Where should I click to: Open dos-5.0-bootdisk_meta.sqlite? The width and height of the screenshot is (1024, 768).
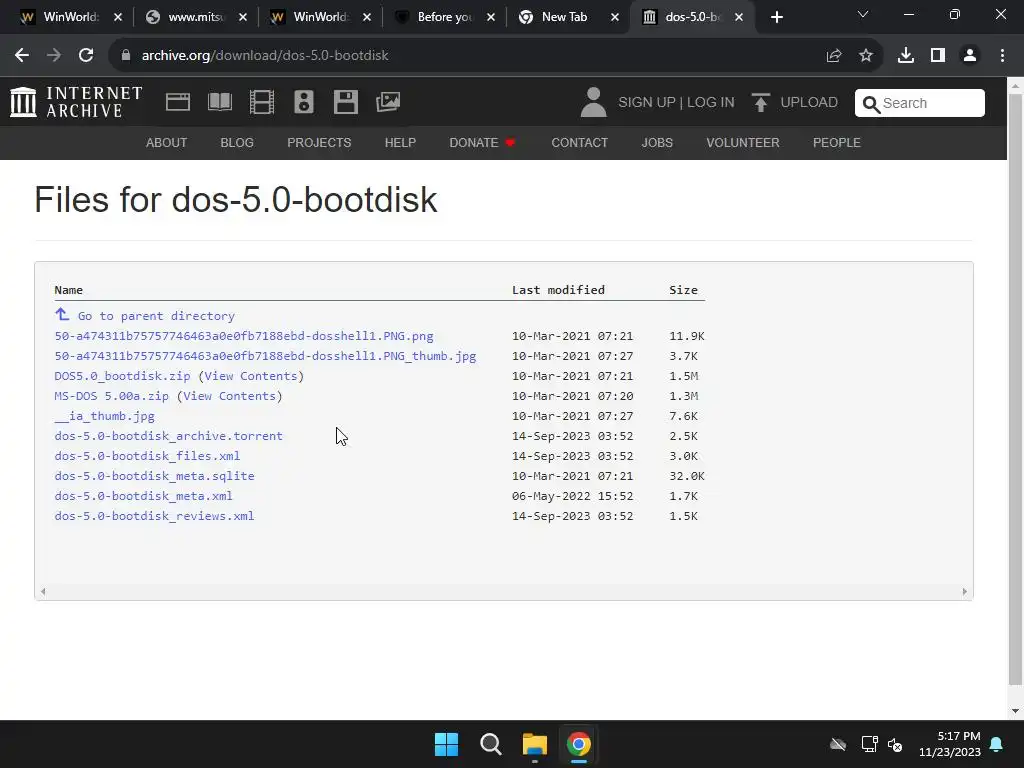point(154,476)
